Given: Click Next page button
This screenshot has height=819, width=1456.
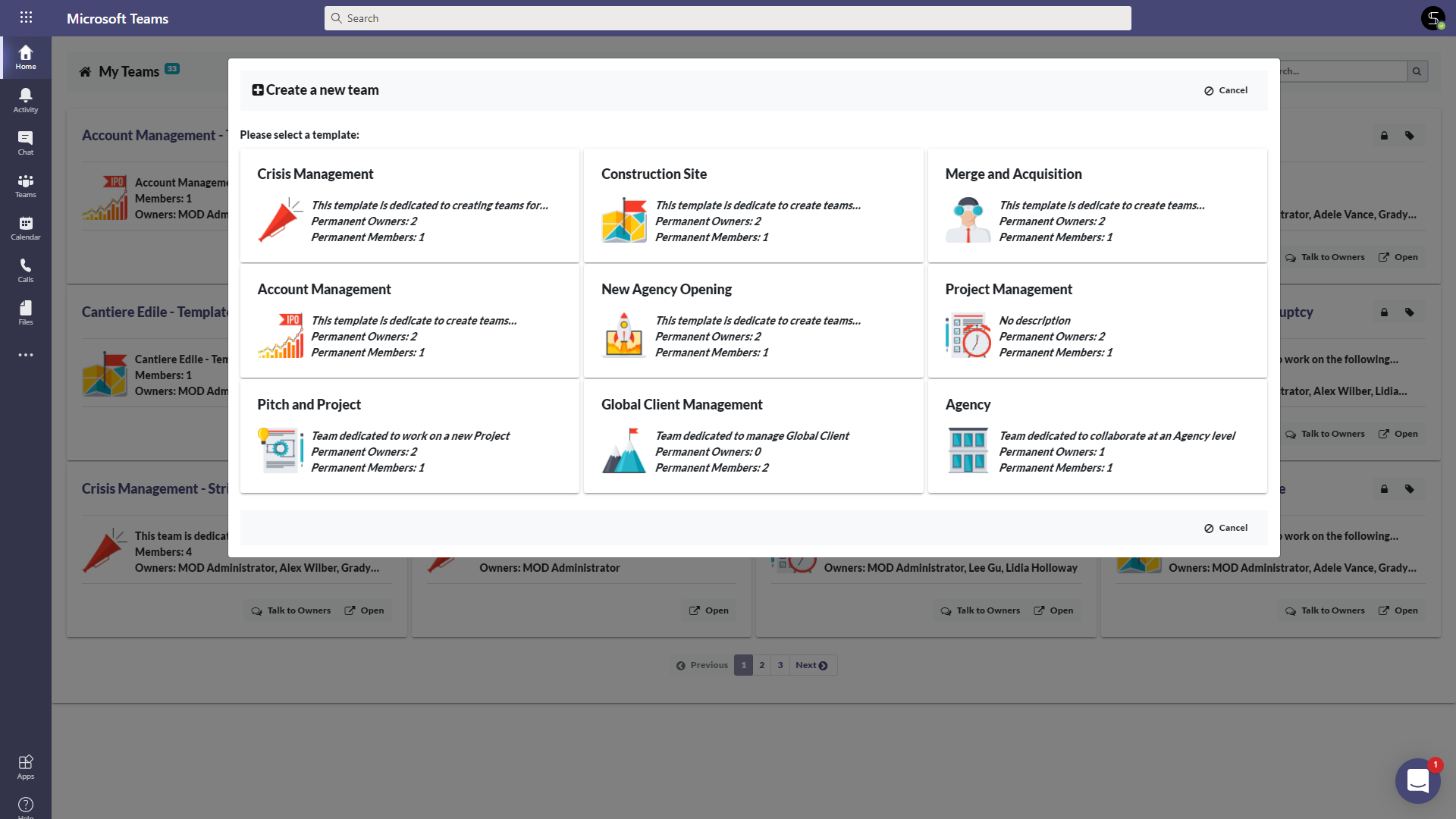Looking at the screenshot, I should [812, 665].
